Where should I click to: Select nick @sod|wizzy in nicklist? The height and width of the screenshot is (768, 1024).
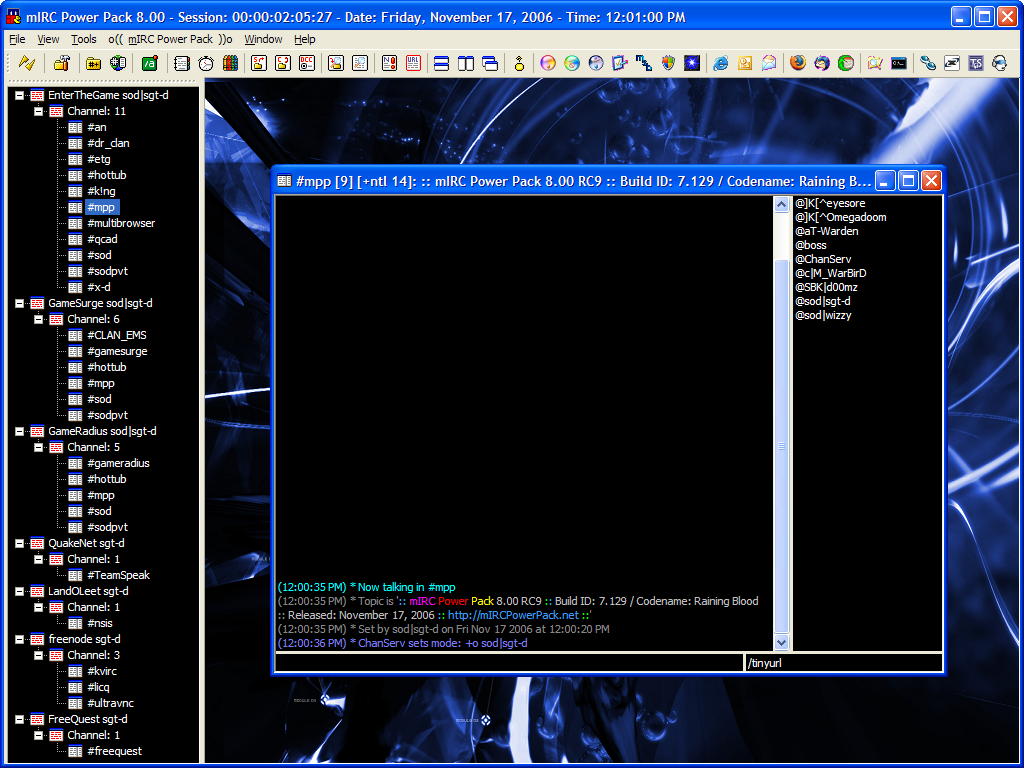click(823, 315)
